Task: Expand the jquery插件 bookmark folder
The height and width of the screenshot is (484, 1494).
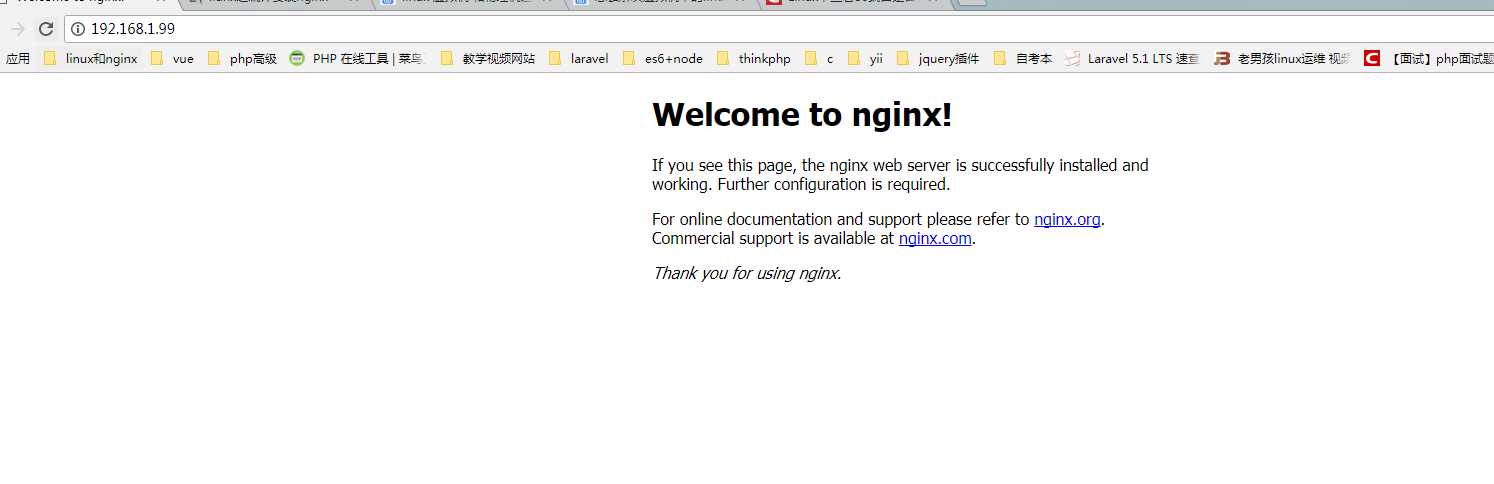Action: [x=938, y=59]
